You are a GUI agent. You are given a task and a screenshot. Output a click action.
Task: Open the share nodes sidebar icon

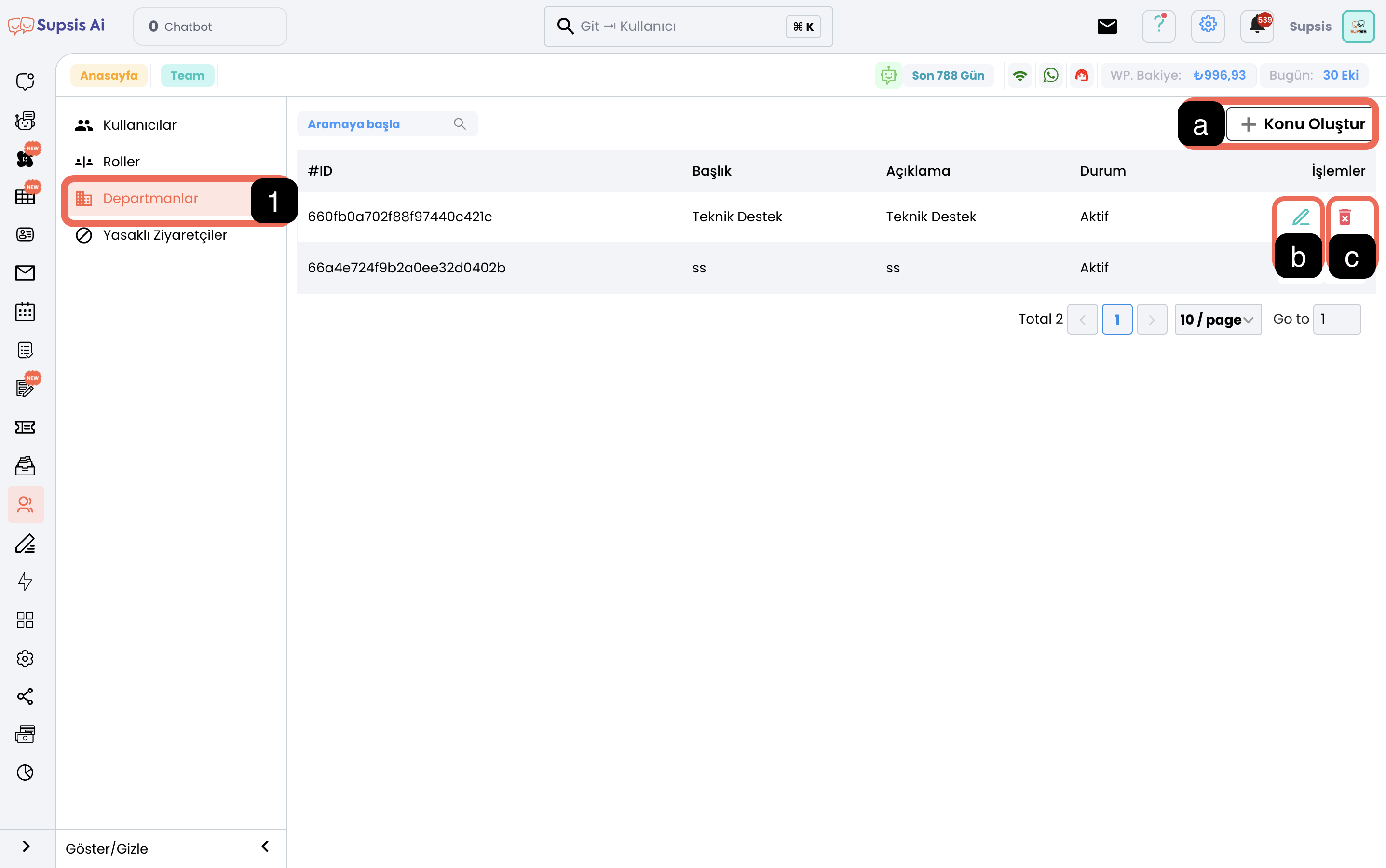click(25, 696)
